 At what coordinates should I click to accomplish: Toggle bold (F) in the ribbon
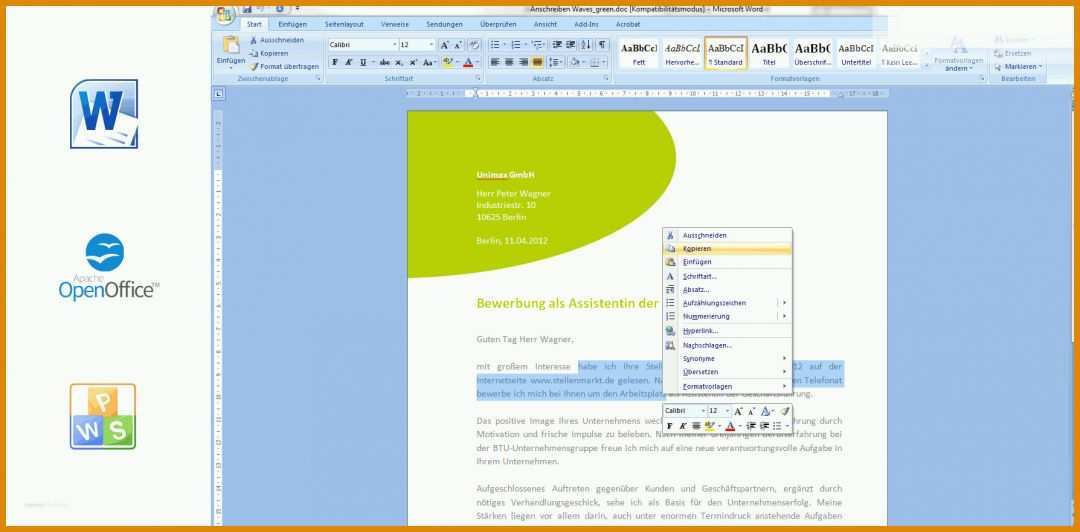(335, 62)
